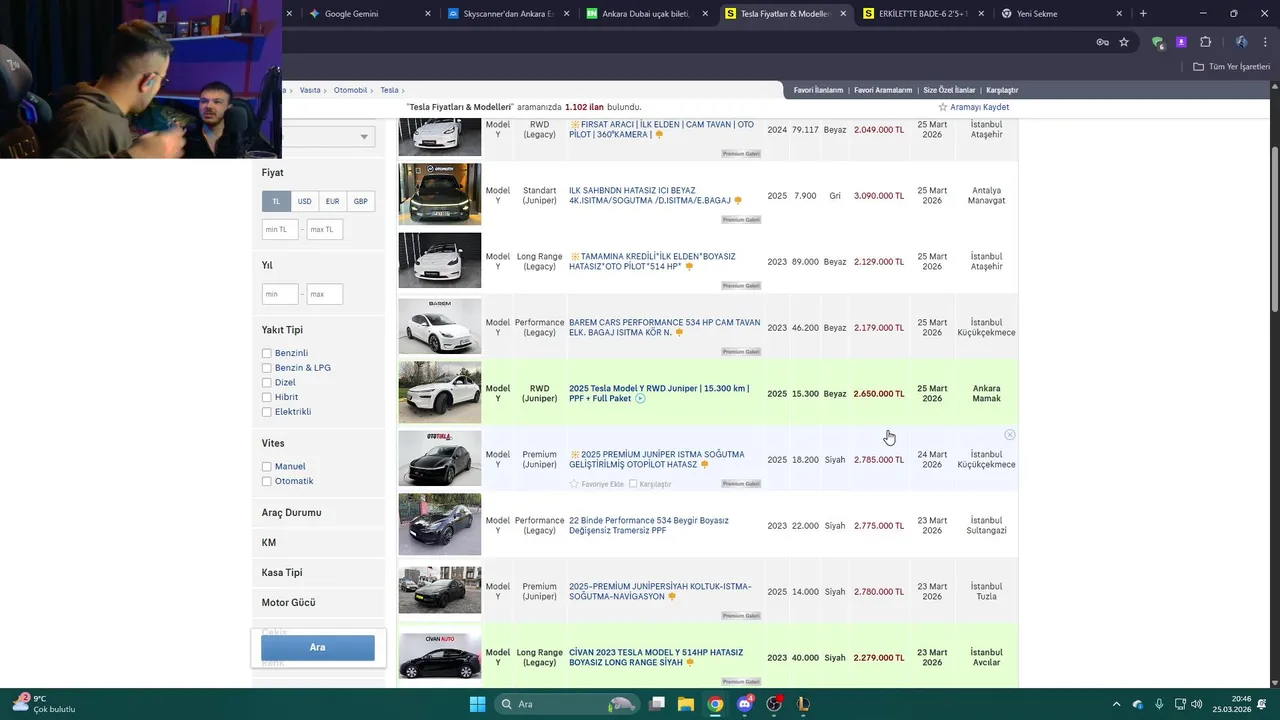The height and width of the screenshot is (720, 1280).
Task: Check the Hibrit fuel option
Action: click(x=267, y=397)
